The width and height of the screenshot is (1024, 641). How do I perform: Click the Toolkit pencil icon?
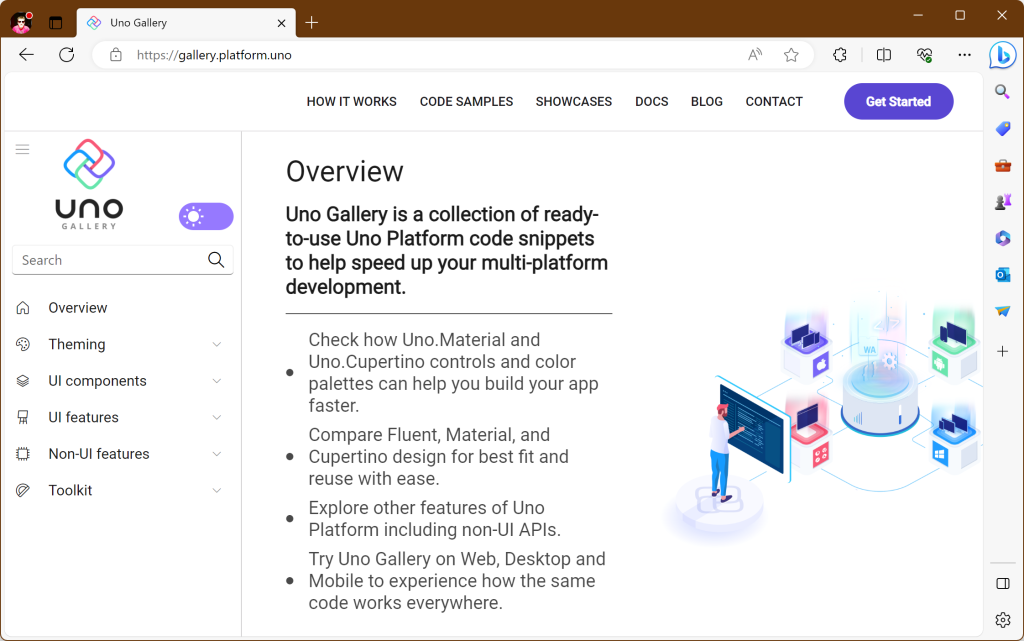click(x=24, y=490)
